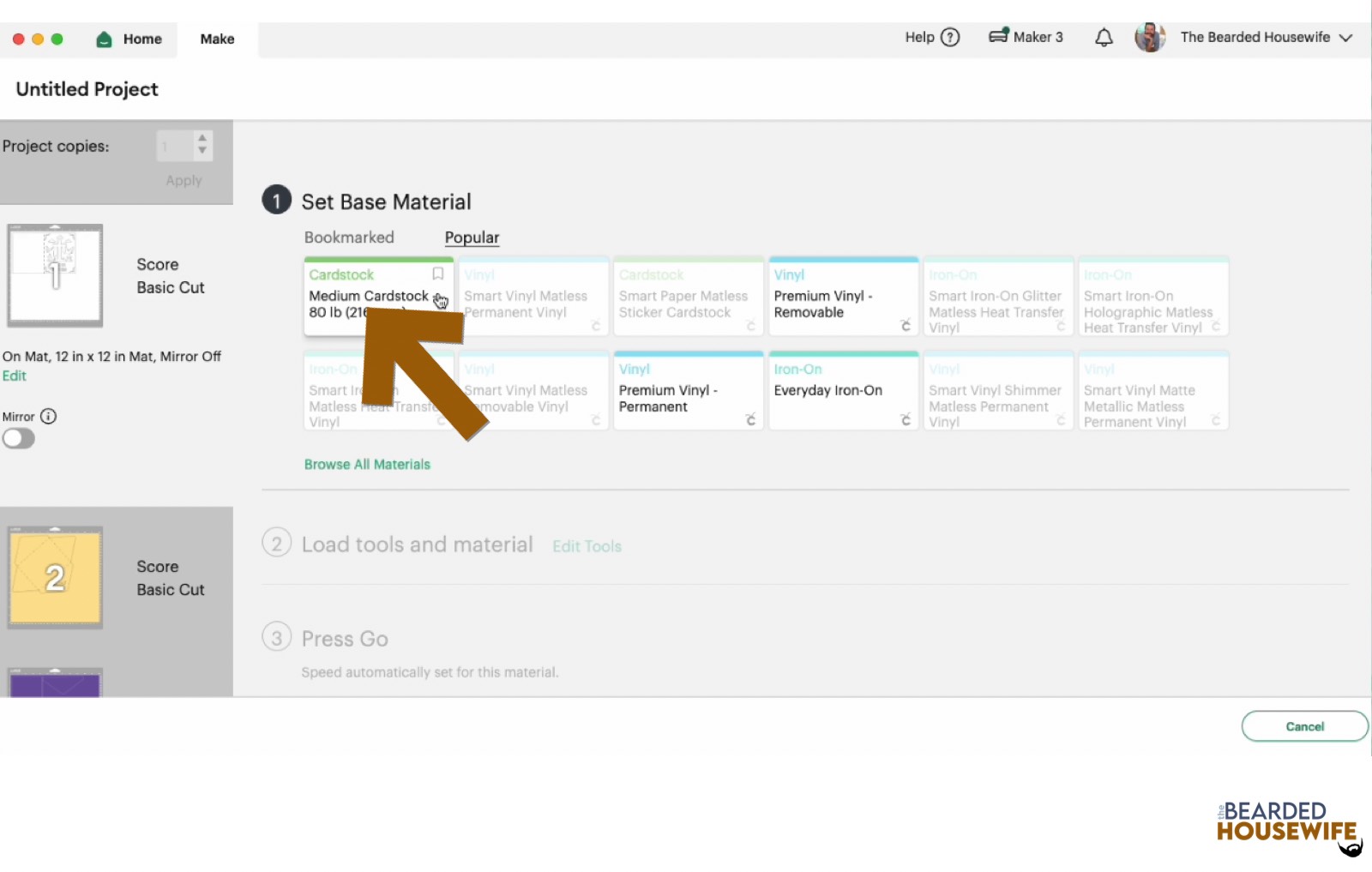Select Medium Cardstock 80 lb material

(x=378, y=296)
